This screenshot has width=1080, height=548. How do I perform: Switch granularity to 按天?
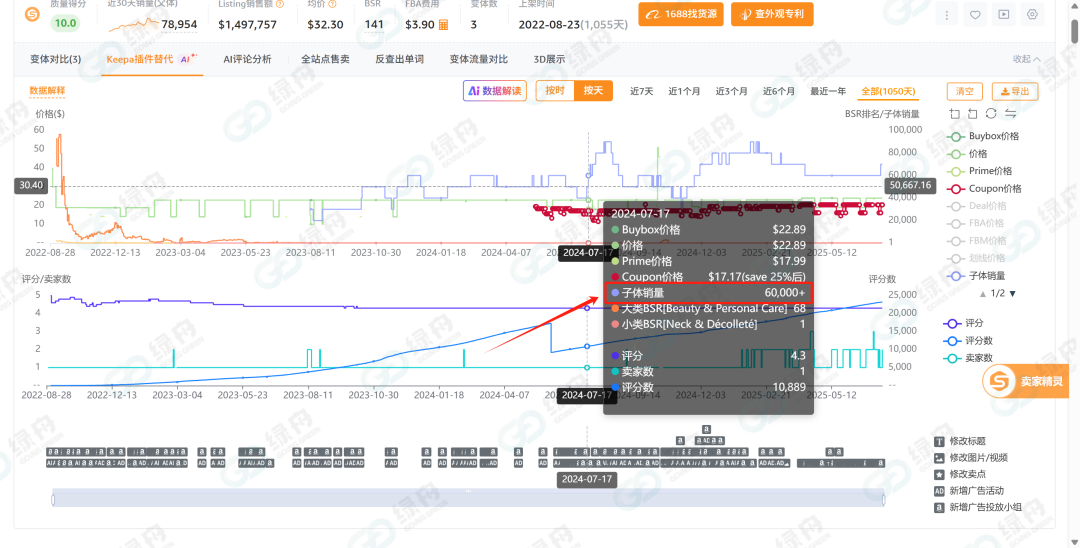(x=593, y=91)
